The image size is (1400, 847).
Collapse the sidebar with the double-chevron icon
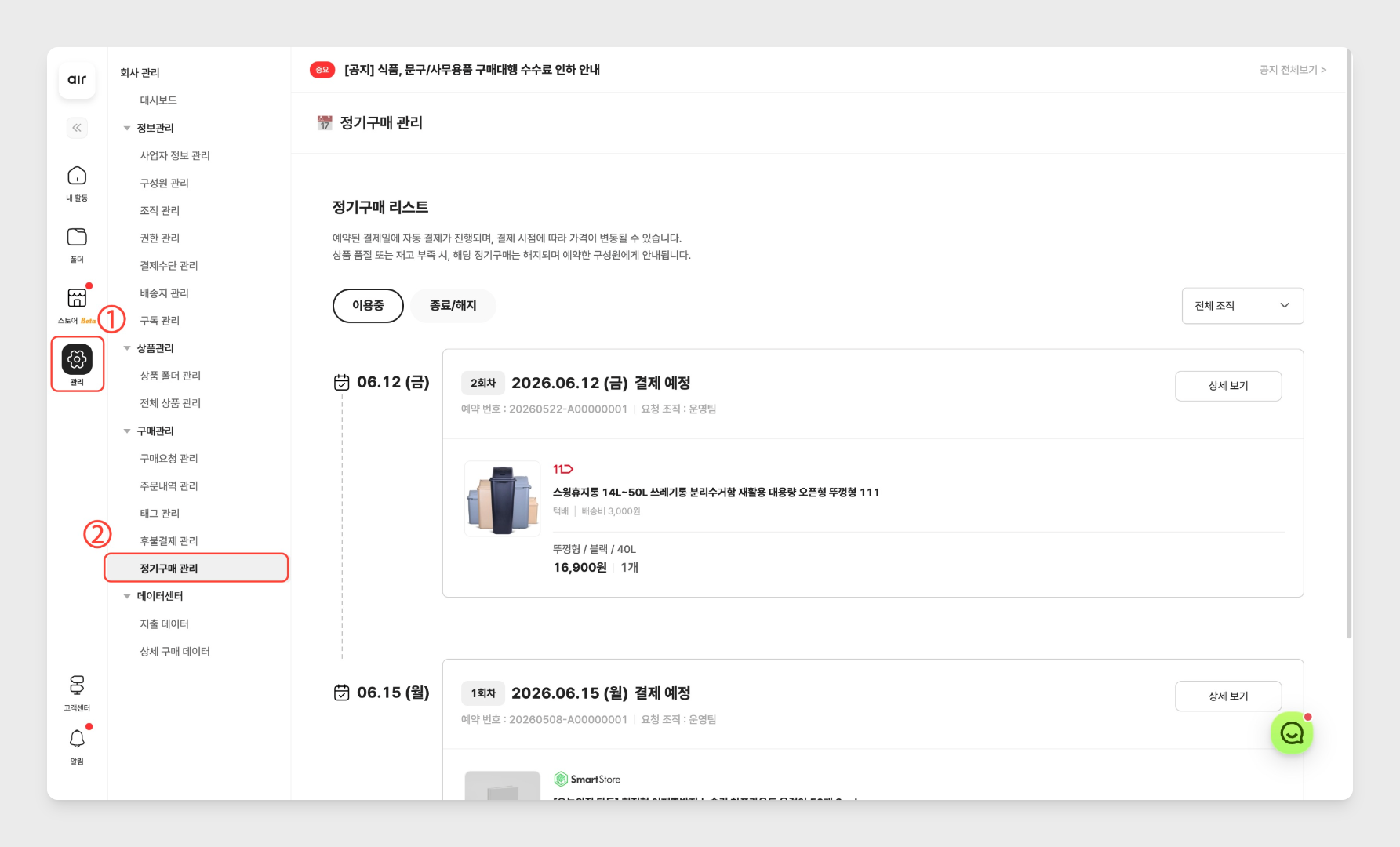[x=77, y=128]
